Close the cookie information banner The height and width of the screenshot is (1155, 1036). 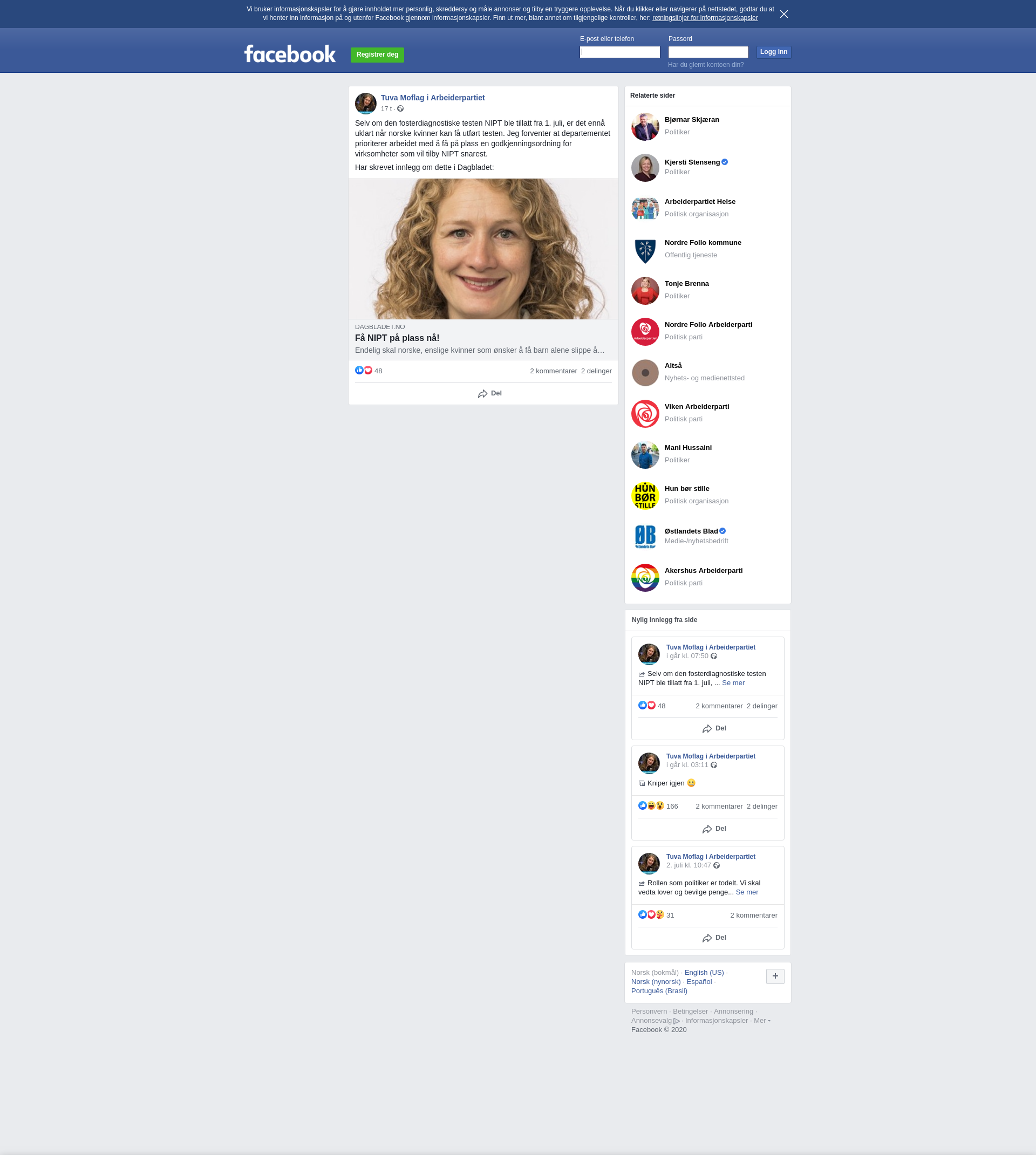pos(784,14)
